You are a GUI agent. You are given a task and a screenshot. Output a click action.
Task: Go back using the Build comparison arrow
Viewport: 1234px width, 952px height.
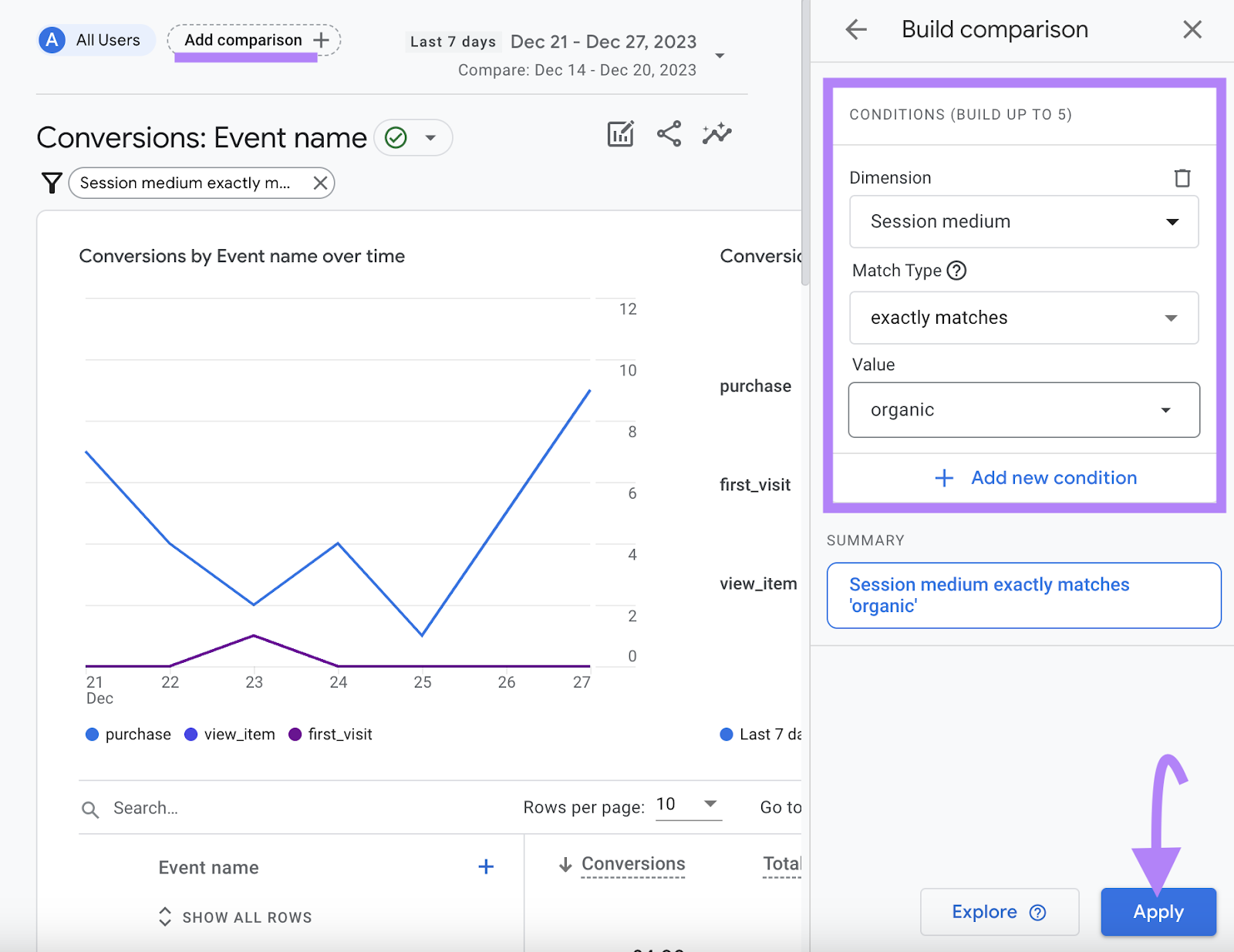pos(855,29)
